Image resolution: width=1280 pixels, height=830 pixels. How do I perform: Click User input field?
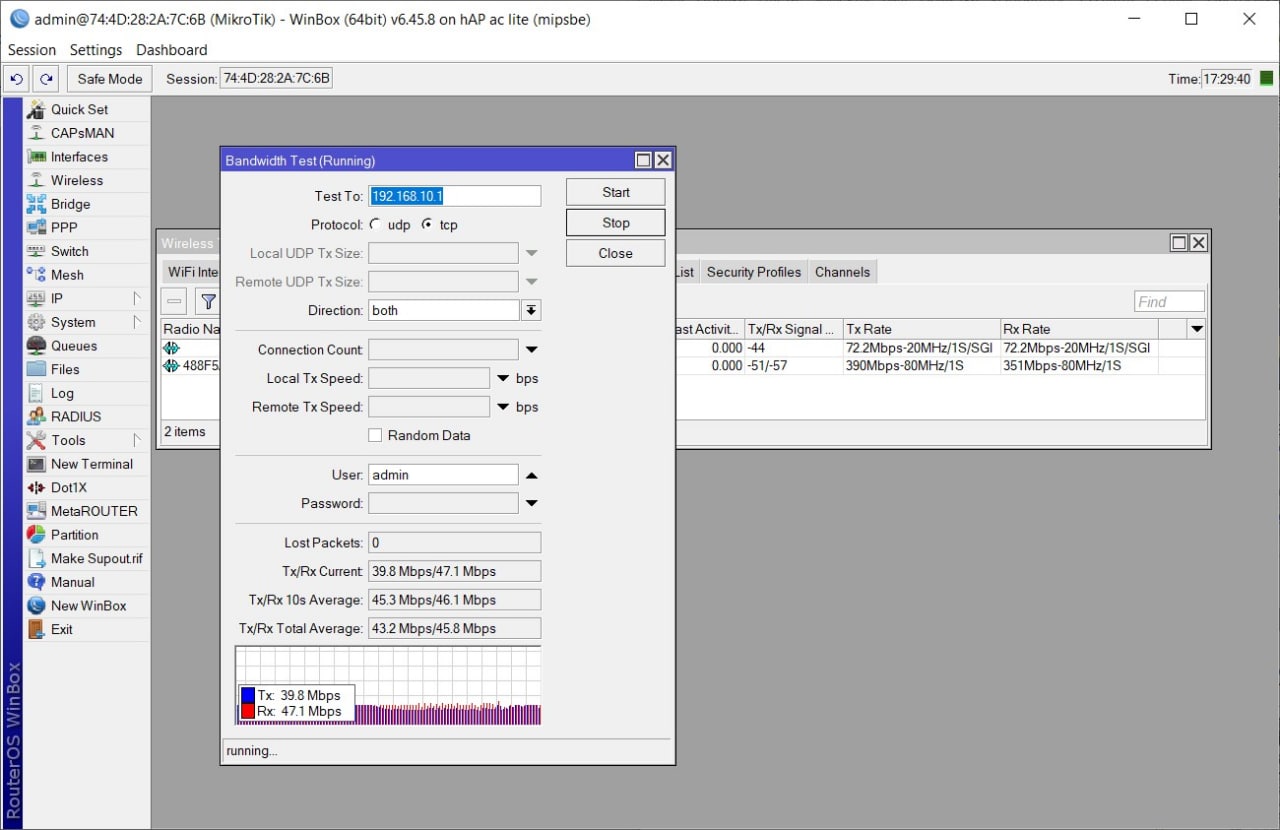pyautogui.click(x=443, y=475)
